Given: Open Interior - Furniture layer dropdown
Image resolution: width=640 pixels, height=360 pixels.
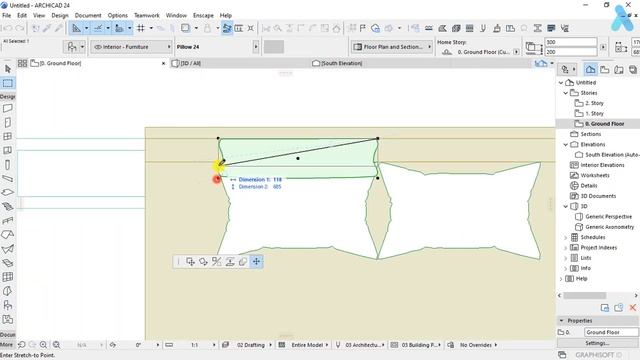Looking at the screenshot, I should pos(131,47).
